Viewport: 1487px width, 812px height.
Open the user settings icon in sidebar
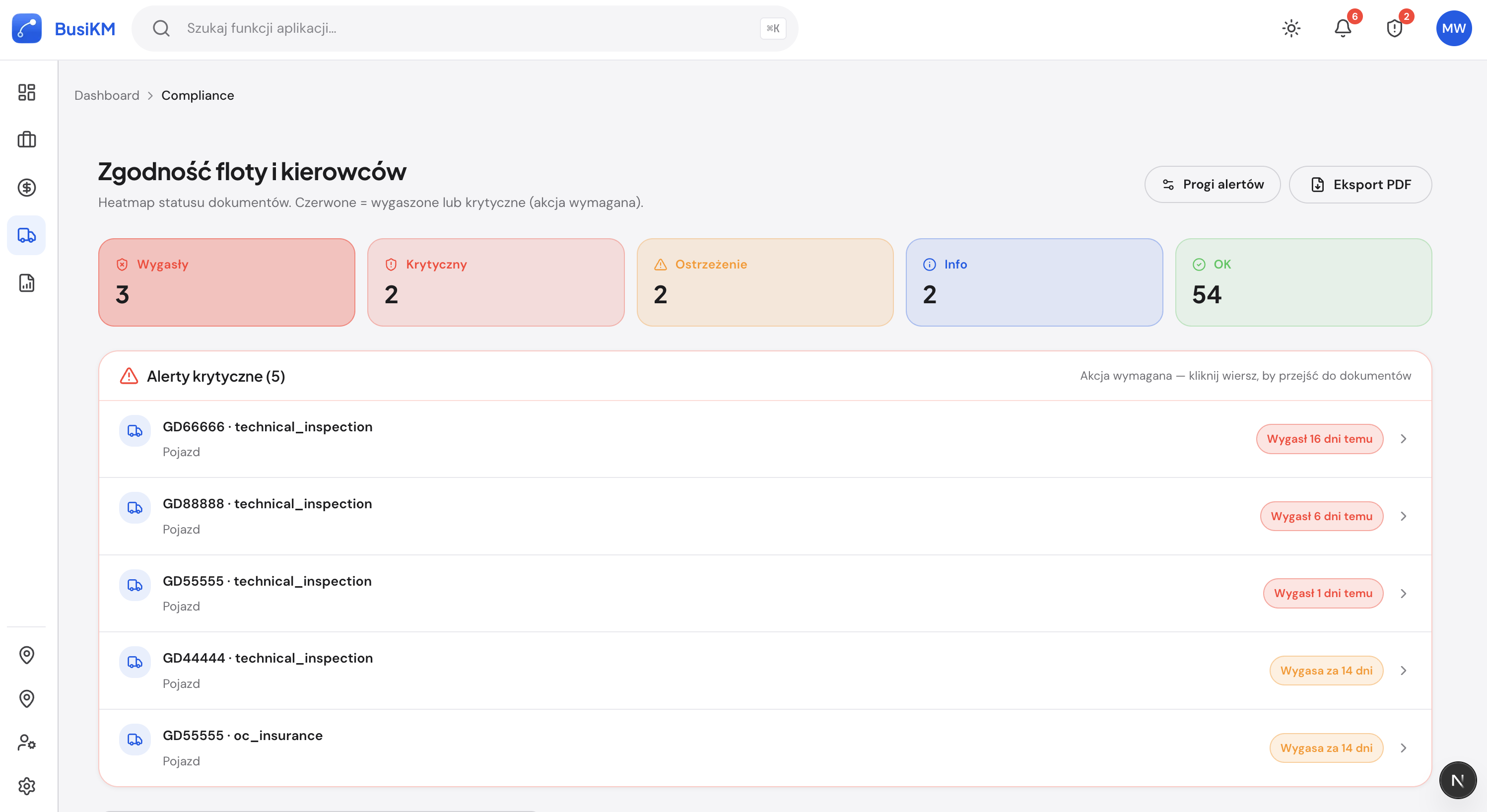27,743
